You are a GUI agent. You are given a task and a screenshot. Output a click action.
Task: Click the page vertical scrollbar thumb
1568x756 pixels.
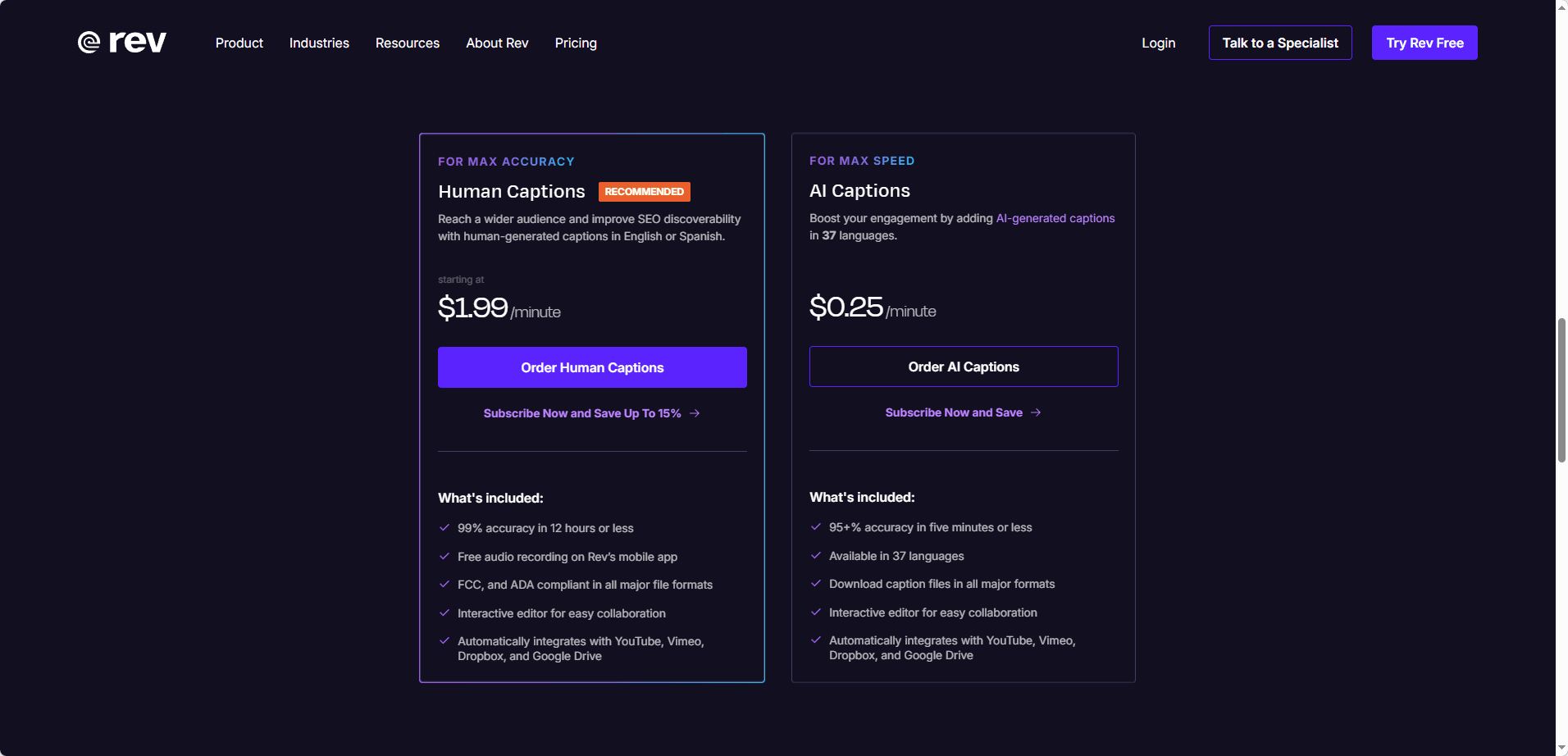pyautogui.click(x=1561, y=391)
